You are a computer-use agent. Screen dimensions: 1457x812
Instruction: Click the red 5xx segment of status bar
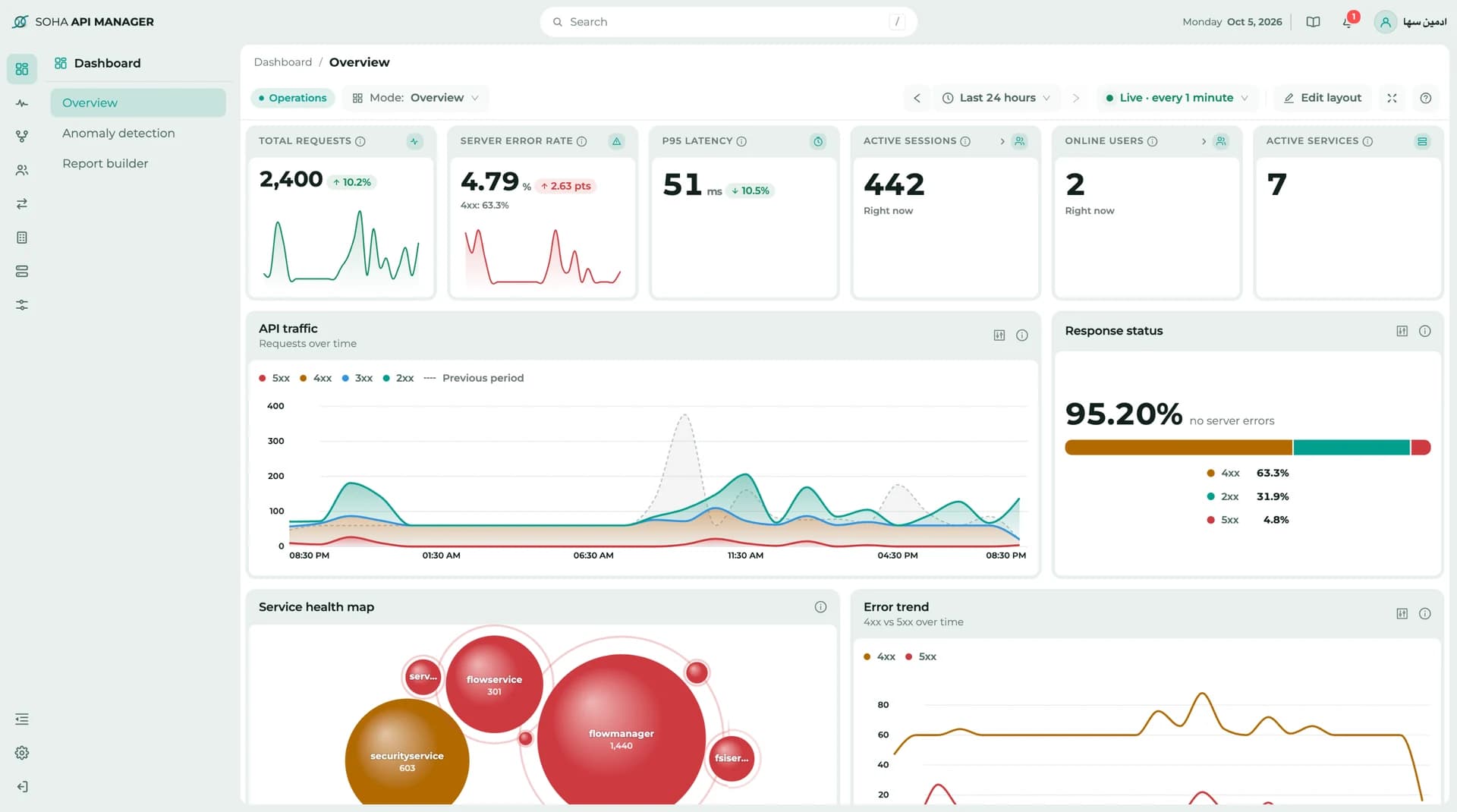click(1421, 448)
